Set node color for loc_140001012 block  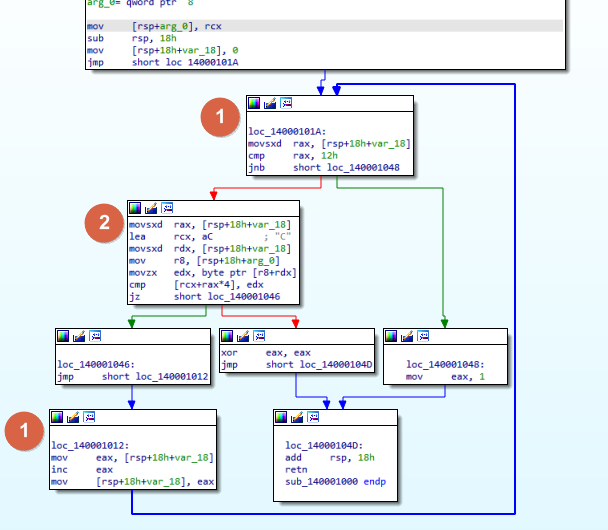coord(57,417)
